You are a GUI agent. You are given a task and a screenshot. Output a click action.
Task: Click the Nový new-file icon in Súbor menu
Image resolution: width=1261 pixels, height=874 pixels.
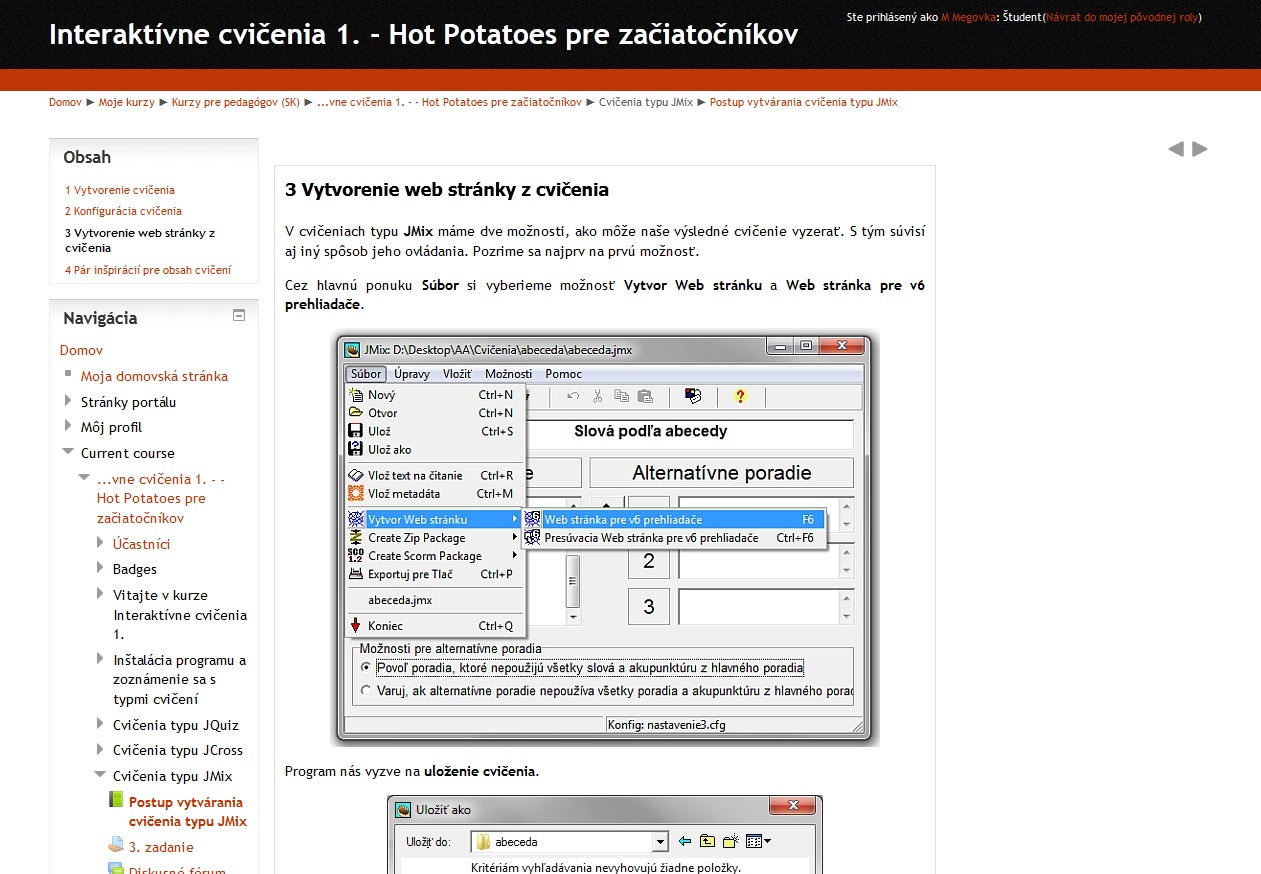(356, 395)
